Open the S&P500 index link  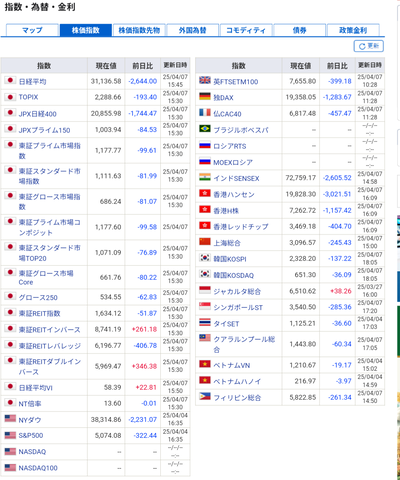(31, 435)
